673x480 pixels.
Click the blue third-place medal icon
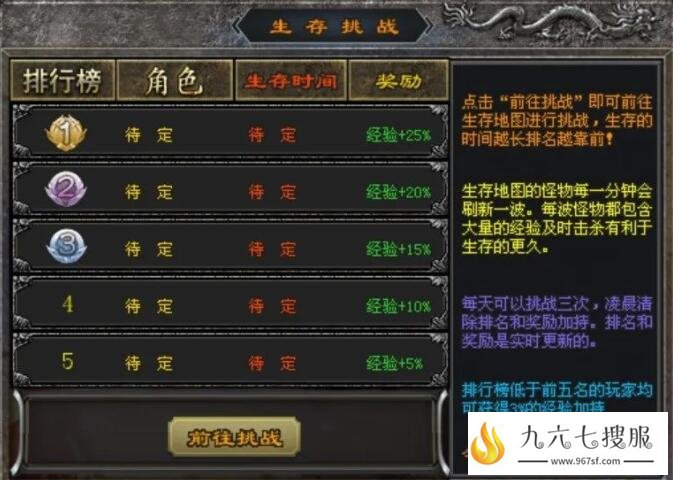(x=67, y=246)
